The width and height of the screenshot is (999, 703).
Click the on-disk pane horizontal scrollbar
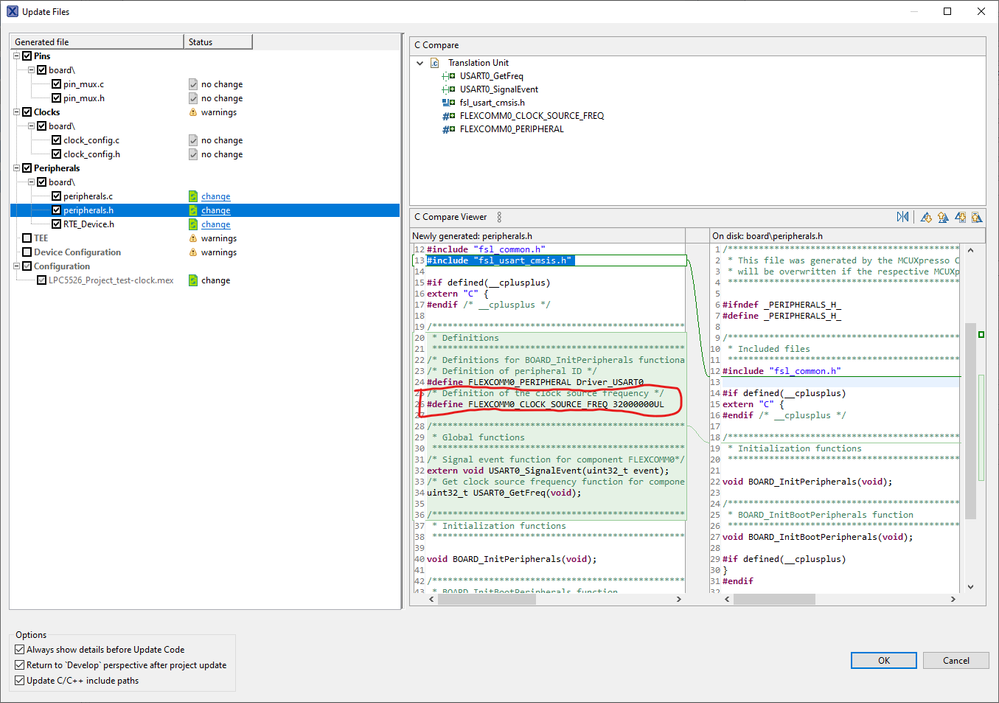tap(774, 599)
